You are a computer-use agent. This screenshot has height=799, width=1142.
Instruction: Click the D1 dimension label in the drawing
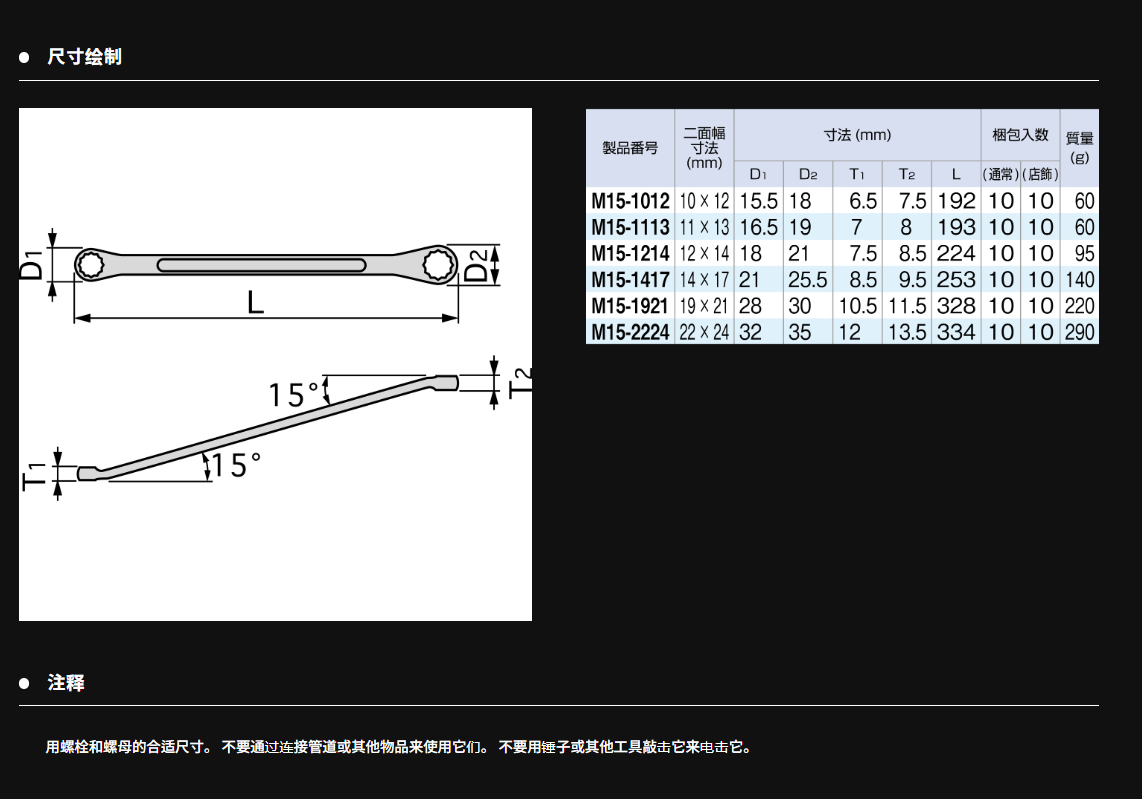(34, 266)
